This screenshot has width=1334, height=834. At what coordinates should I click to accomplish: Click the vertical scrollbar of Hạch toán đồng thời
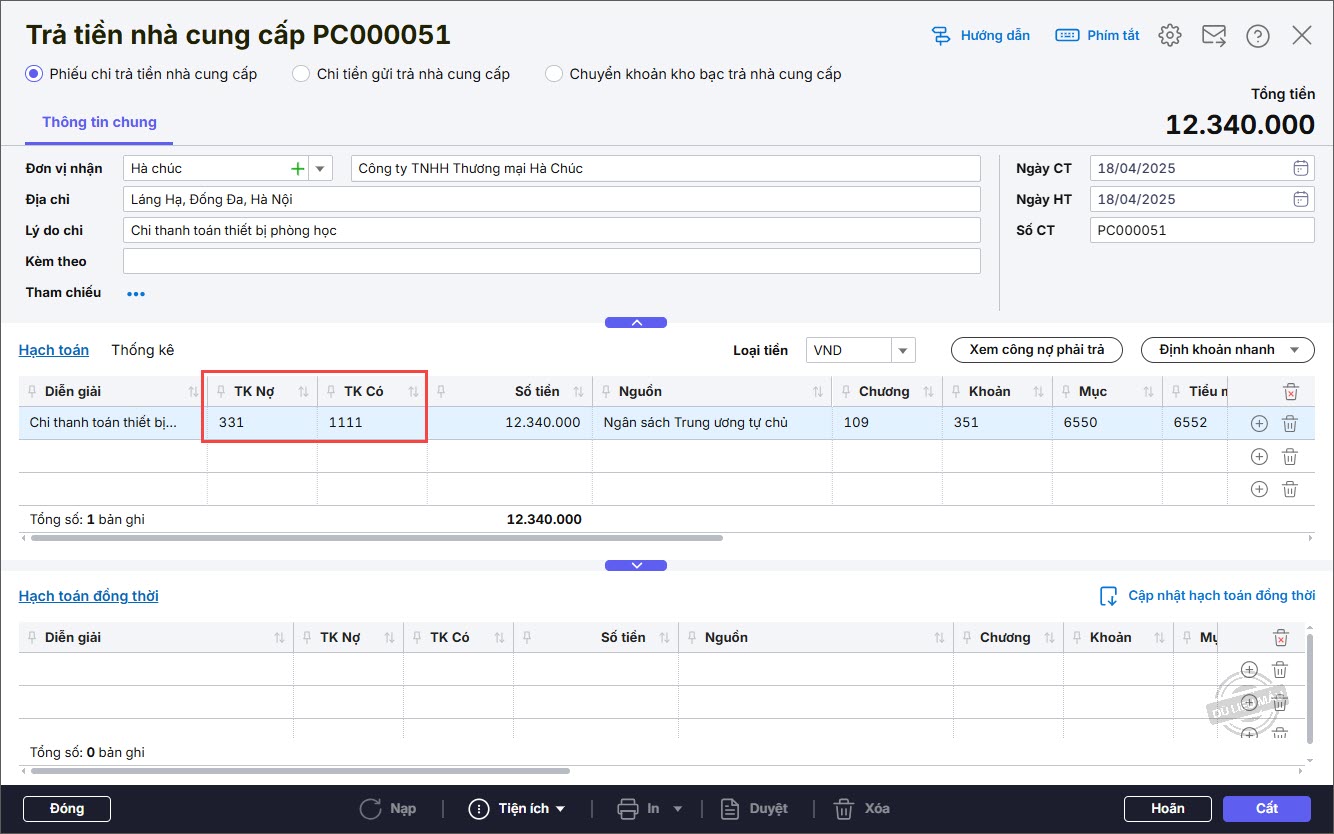(1311, 687)
